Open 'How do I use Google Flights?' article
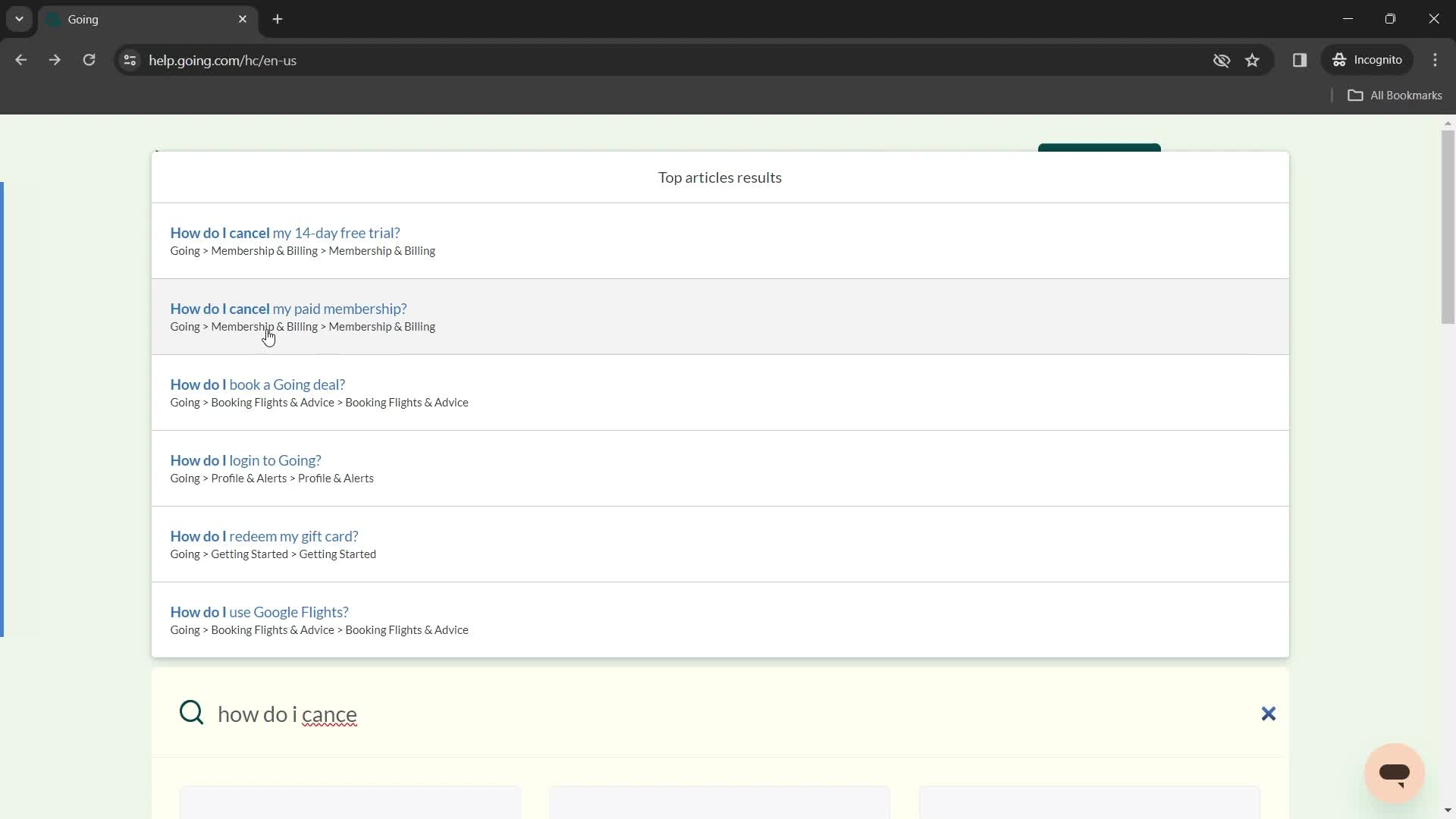The image size is (1456, 819). pos(259,612)
